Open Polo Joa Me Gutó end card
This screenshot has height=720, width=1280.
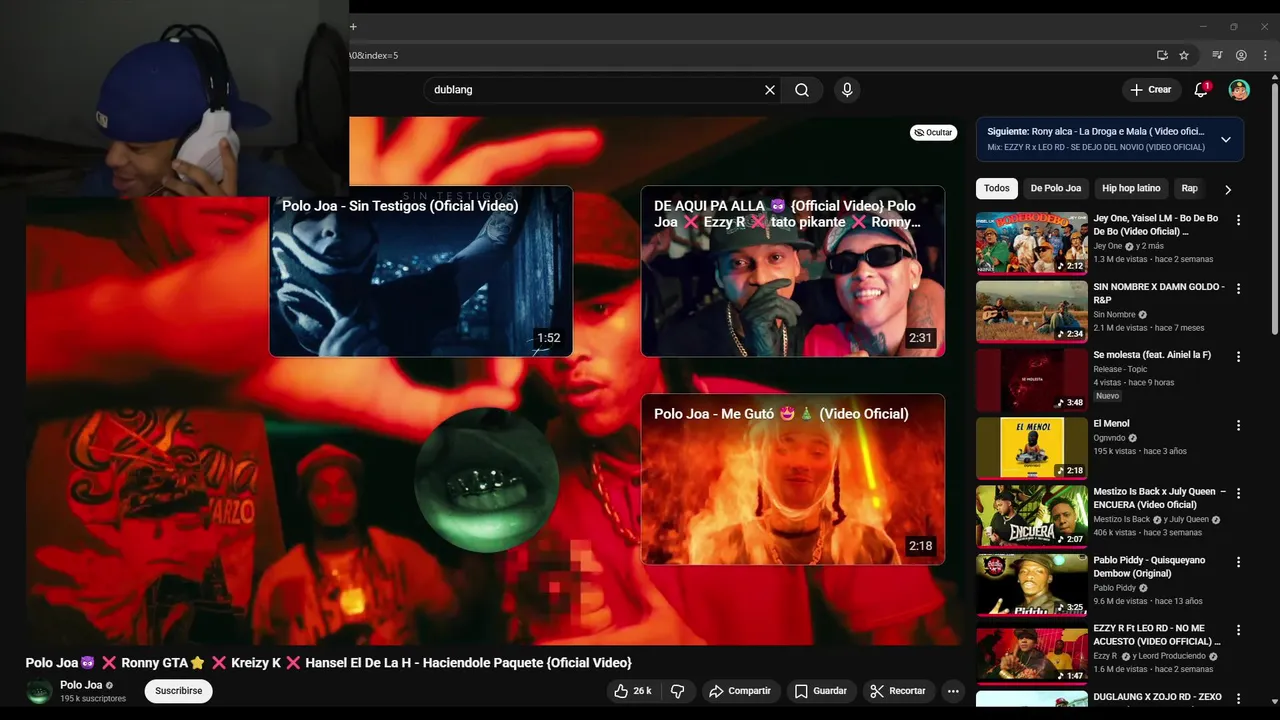tap(793, 479)
